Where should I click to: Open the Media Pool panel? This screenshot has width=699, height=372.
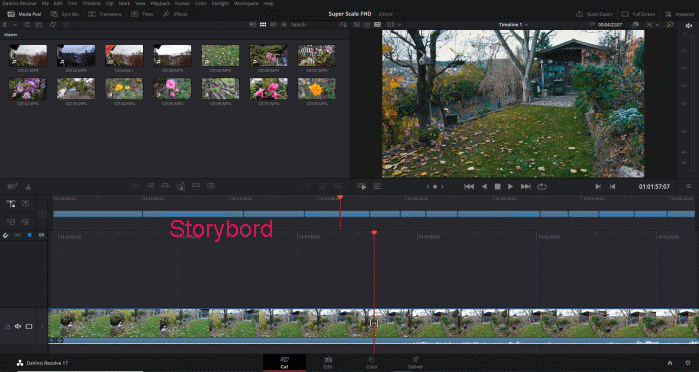coord(25,14)
